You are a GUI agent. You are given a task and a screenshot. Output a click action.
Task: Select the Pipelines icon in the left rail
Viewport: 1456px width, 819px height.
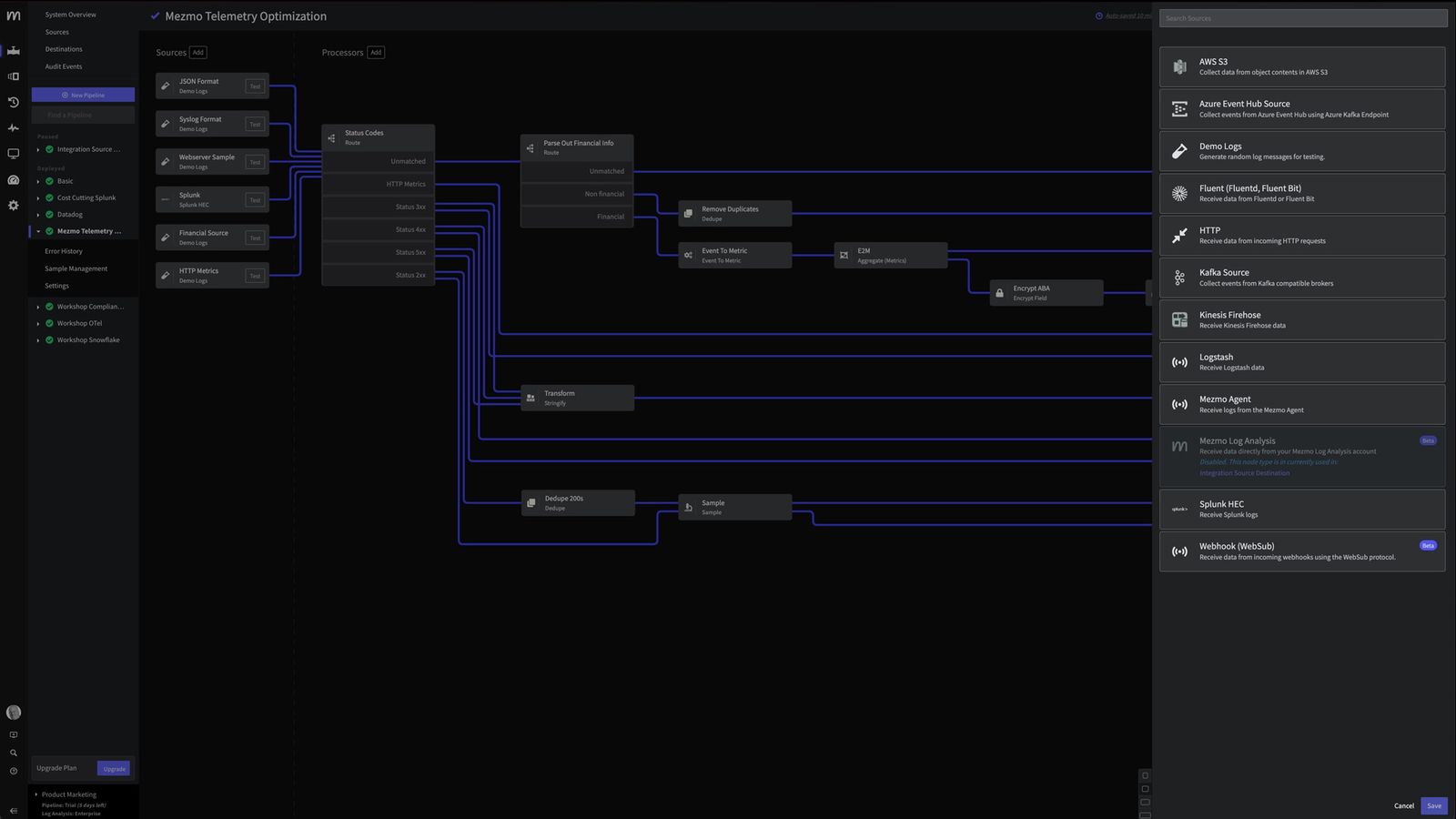click(x=13, y=50)
